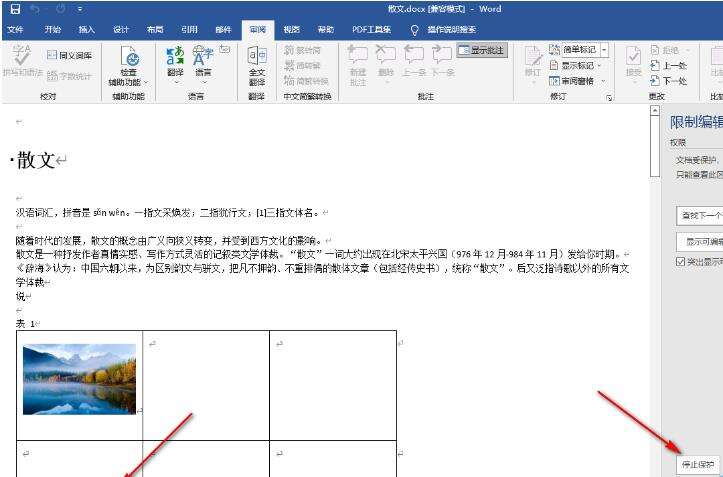This screenshot has width=723, height=477.
Task: Select the mountain lake image in table
Action: (79, 379)
